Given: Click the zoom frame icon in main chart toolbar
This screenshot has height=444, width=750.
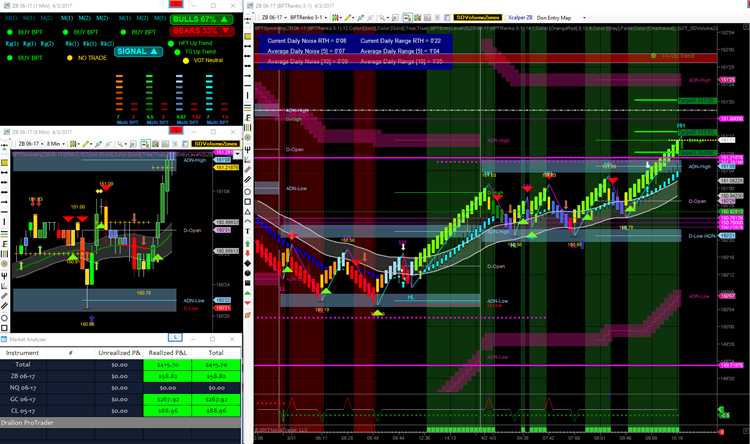Looking at the screenshot, I should pos(395,17).
